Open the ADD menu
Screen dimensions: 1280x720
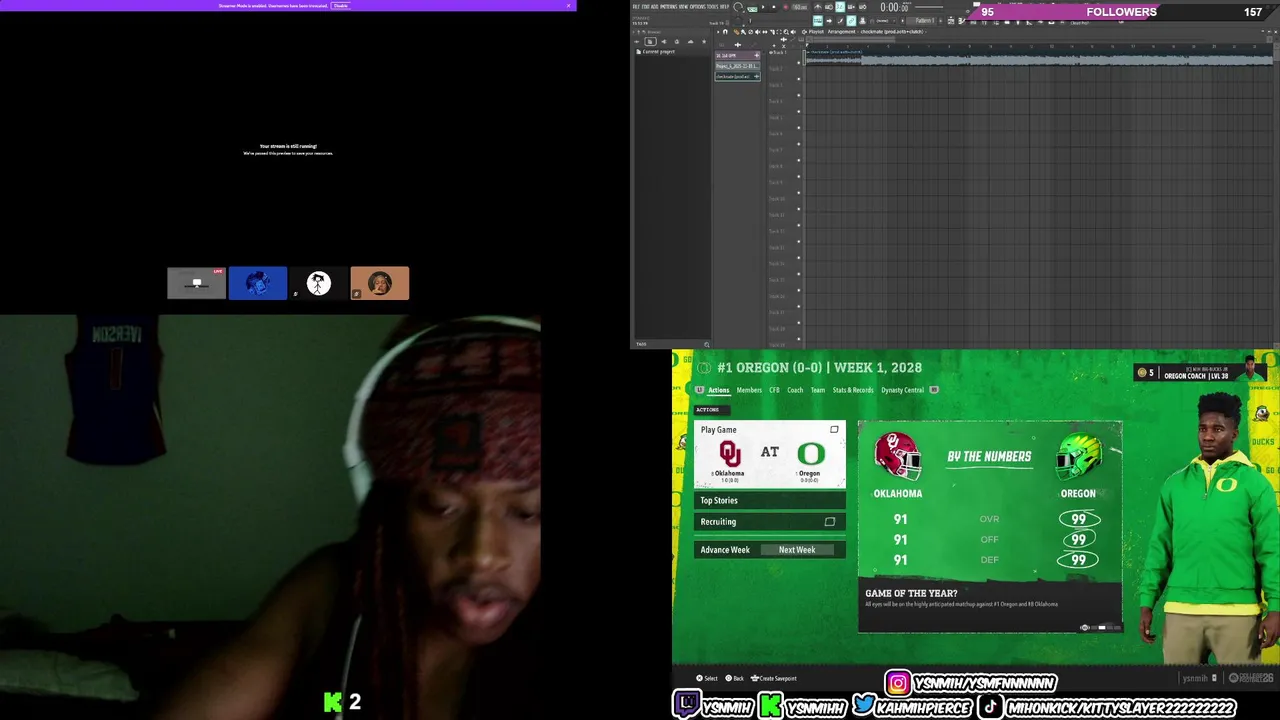(x=654, y=6)
